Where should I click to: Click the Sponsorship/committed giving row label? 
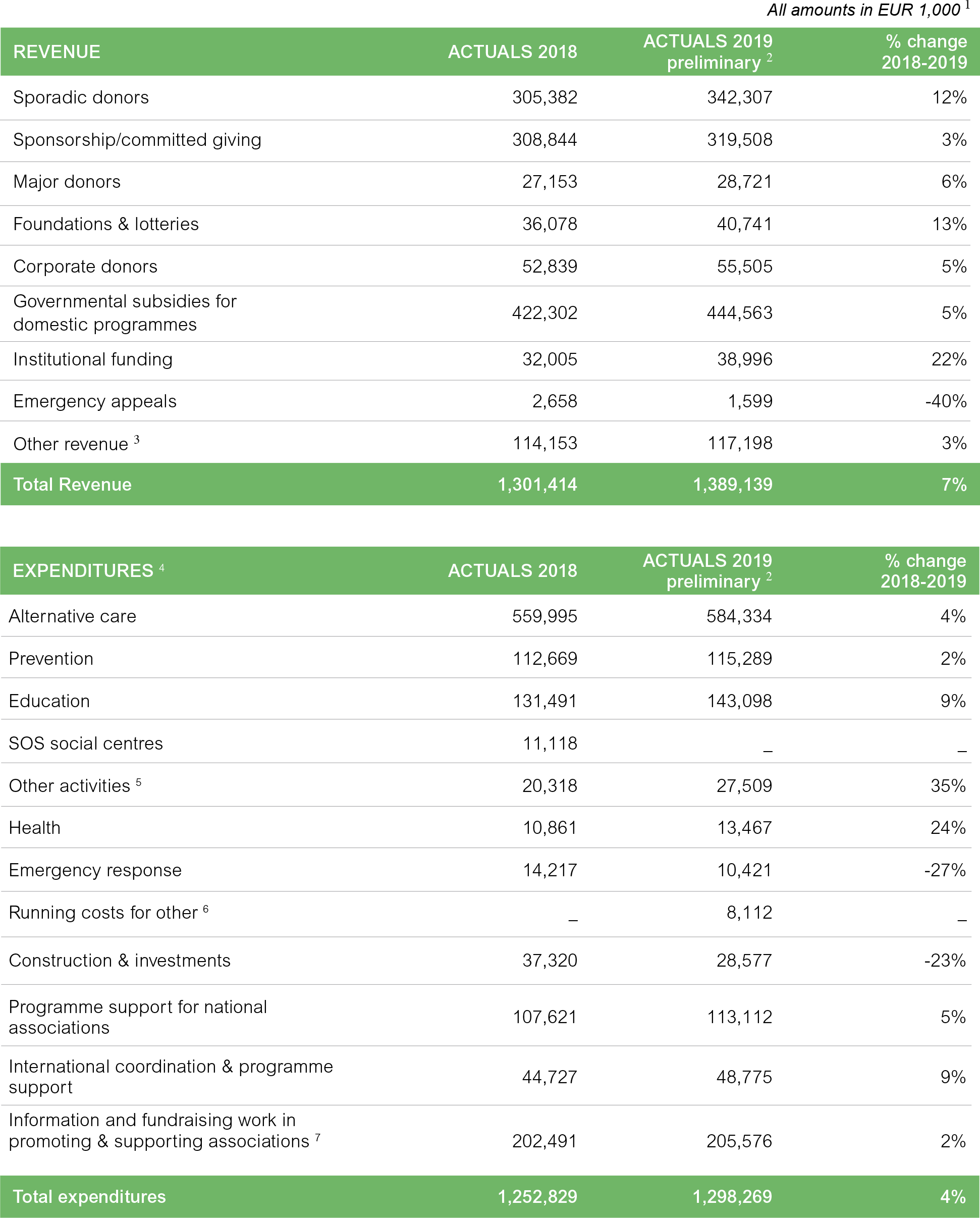(x=137, y=140)
